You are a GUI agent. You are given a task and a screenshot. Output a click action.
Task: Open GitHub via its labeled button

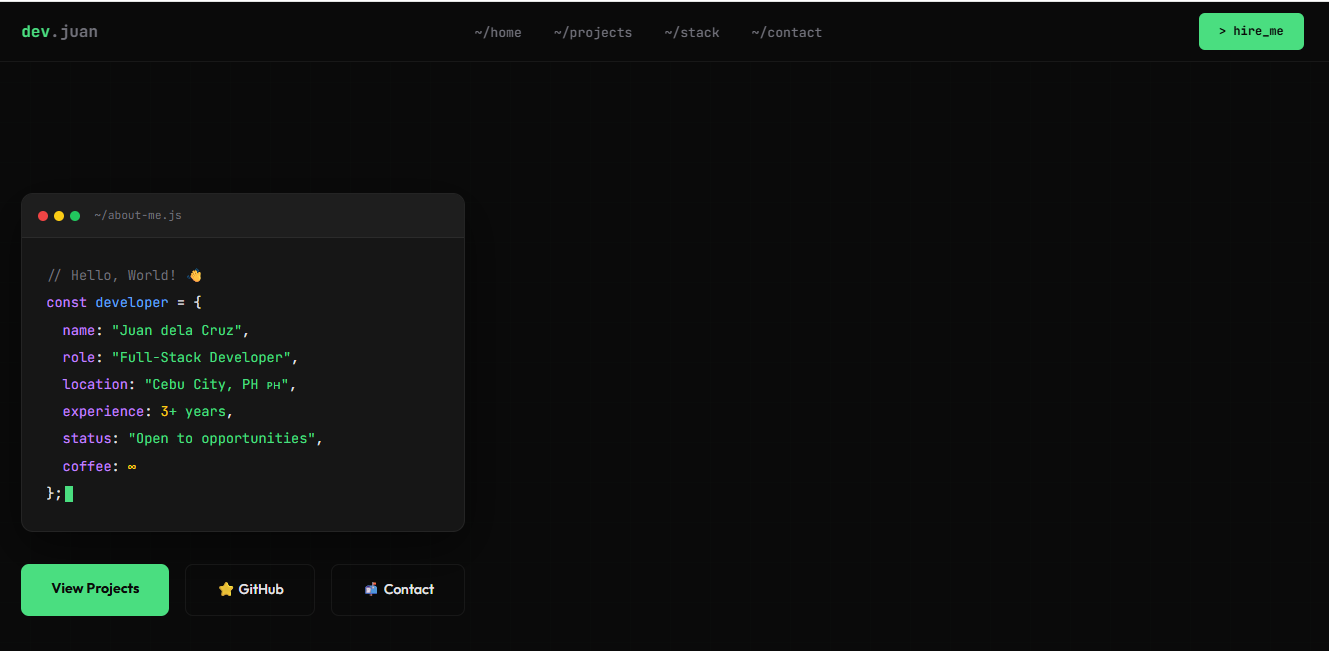click(x=250, y=589)
